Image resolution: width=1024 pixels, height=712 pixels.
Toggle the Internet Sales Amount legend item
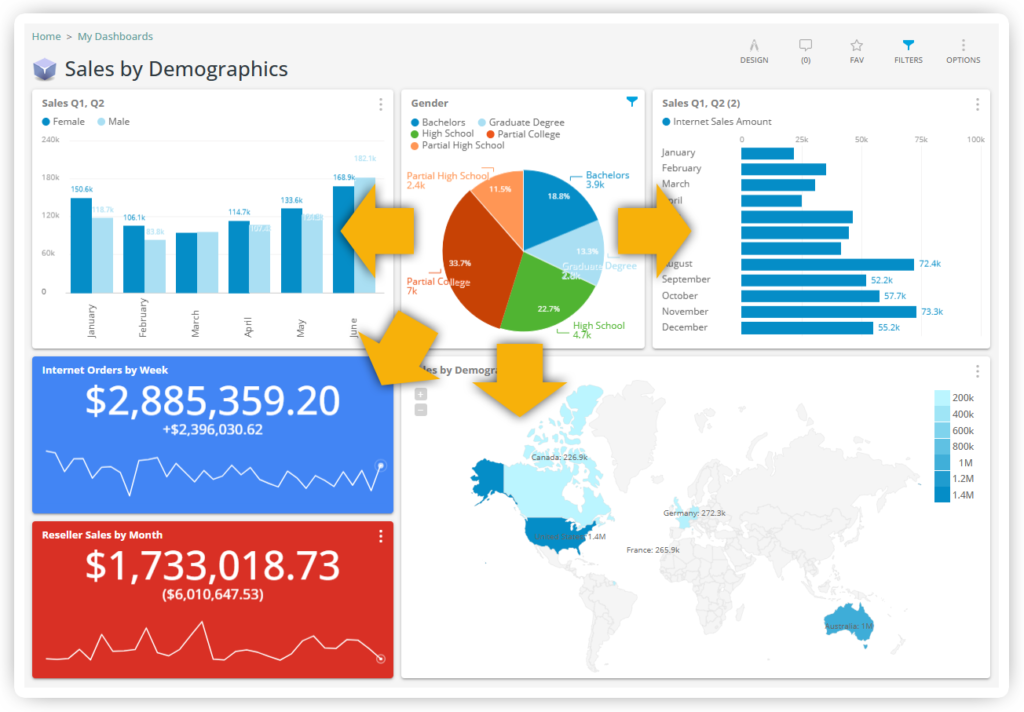pyautogui.click(x=717, y=121)
